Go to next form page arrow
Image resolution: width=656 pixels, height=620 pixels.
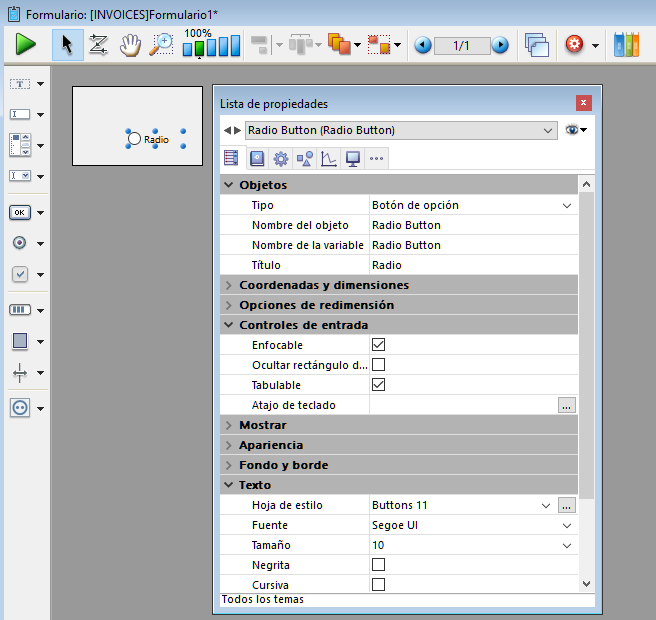coord(500,45)
